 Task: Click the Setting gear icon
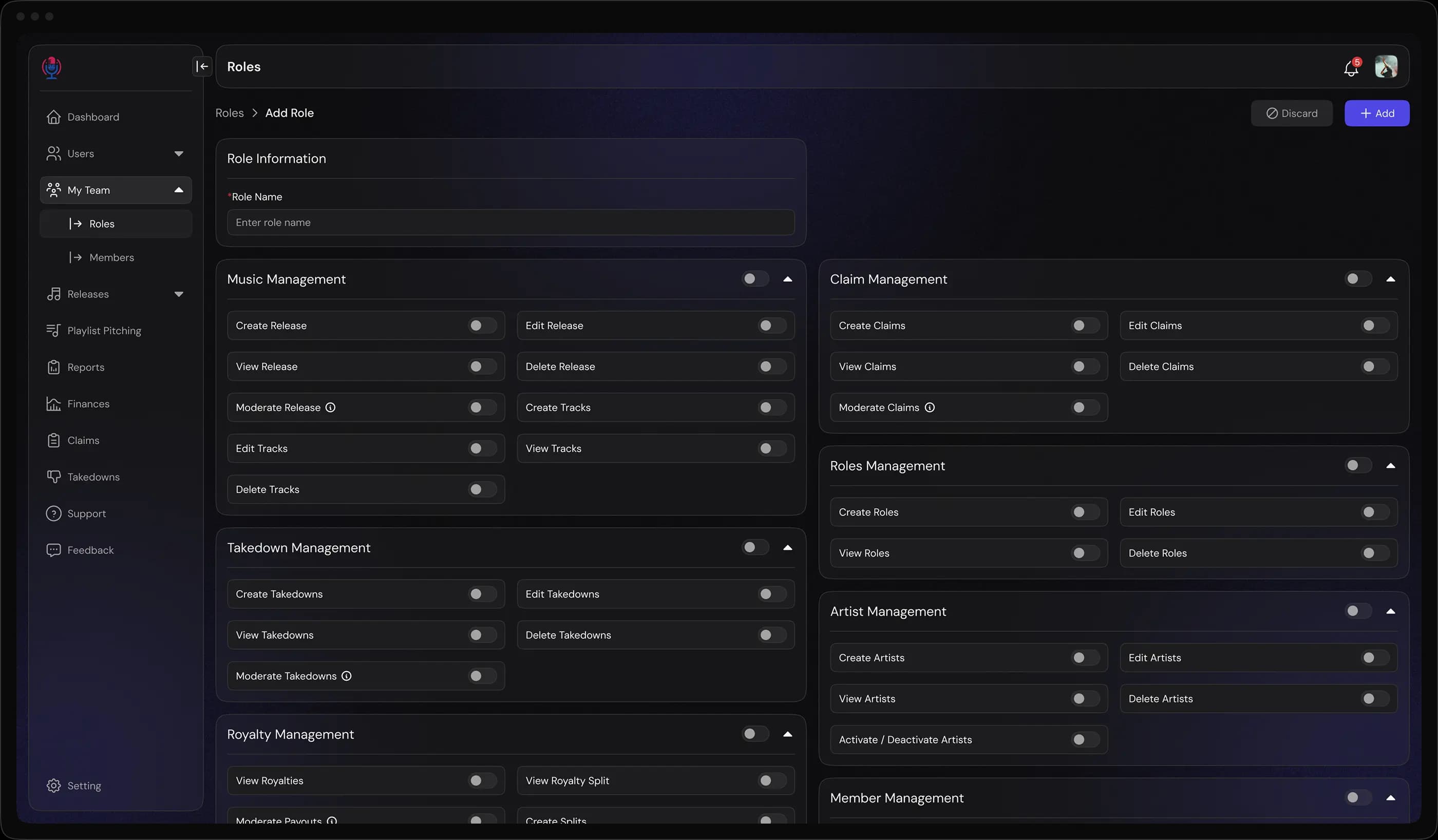[53, 785]
